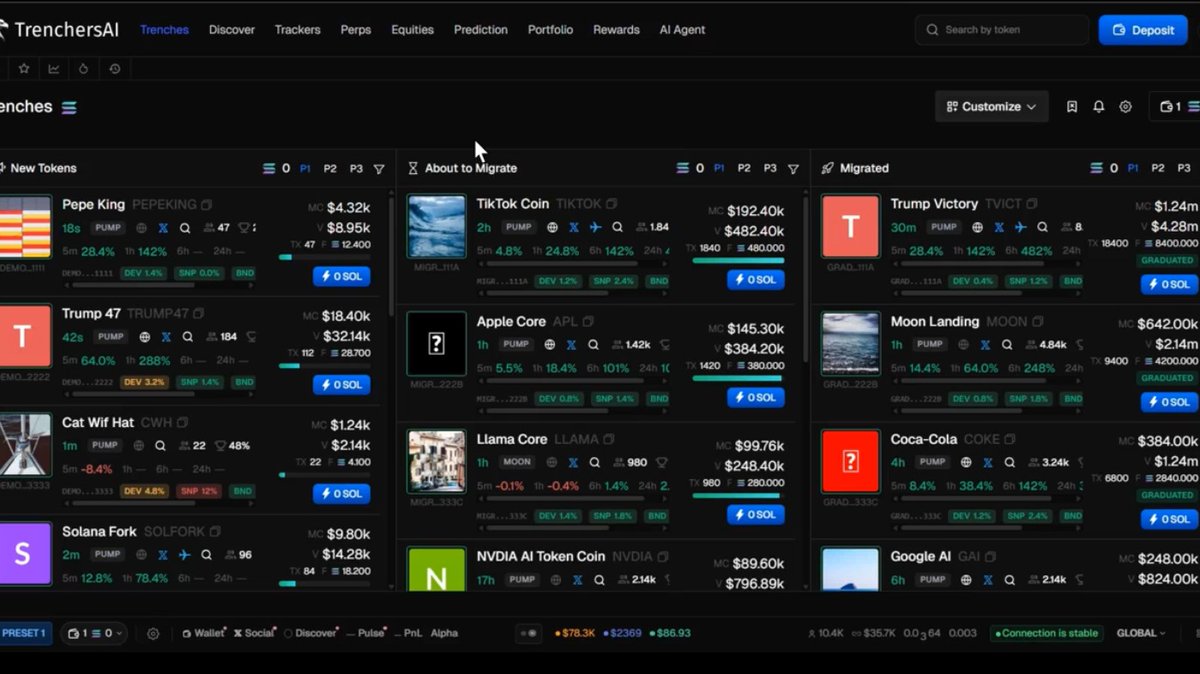Image resolution: width=1200 pixels, height=674 pixels.
Task: Select preset P3 in New Tokens column
Action: (356, 169)
